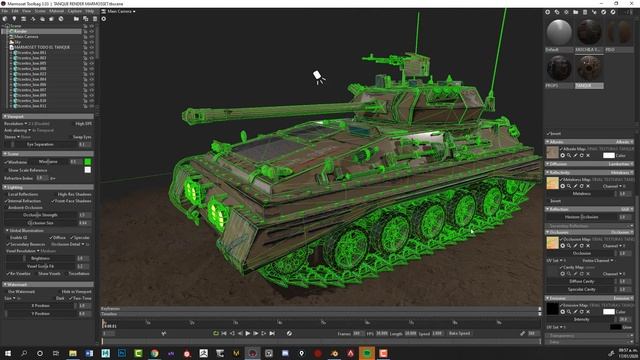Click the load icon under Albedo Map
The image size is (640, 360).
562,156
